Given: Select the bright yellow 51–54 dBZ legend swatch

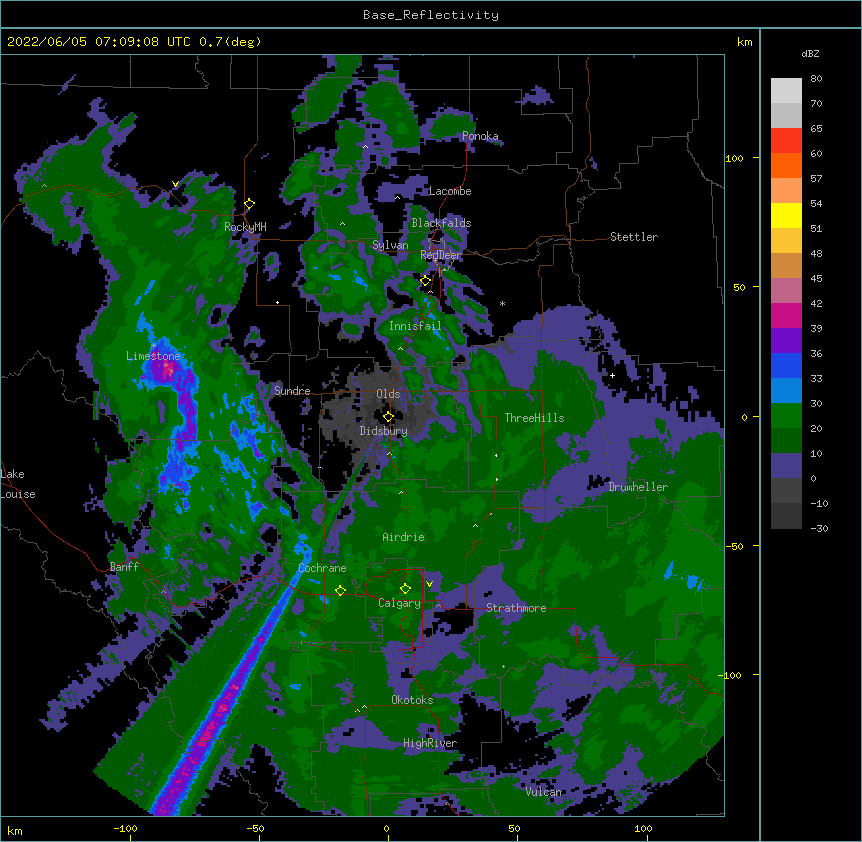Looking at the screenshot, I should (x=786, y=215).
